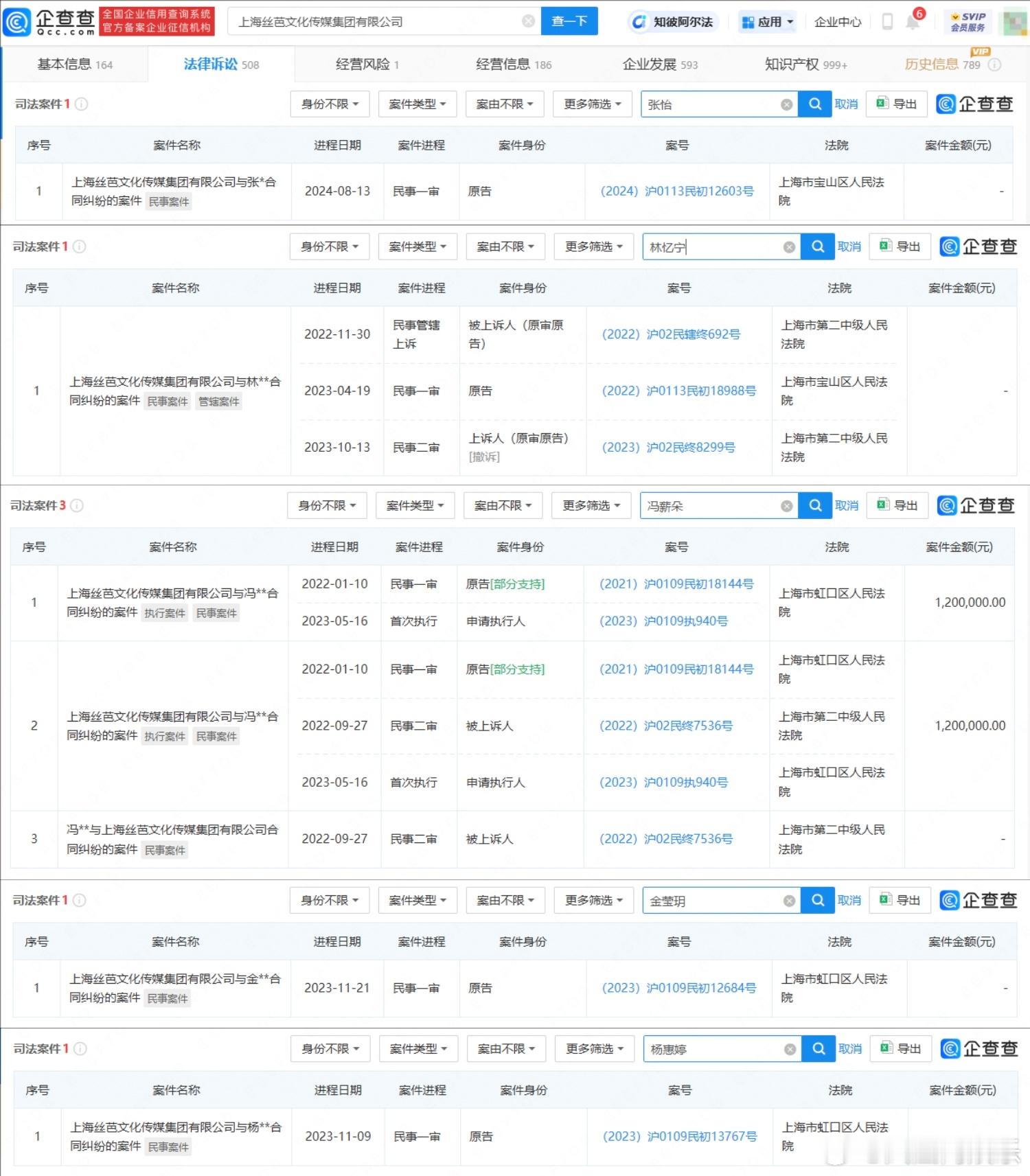Open case (2022)沪02民辖终692号
This screenshot has height=1176, width=1030.
[x=671, y=334]
